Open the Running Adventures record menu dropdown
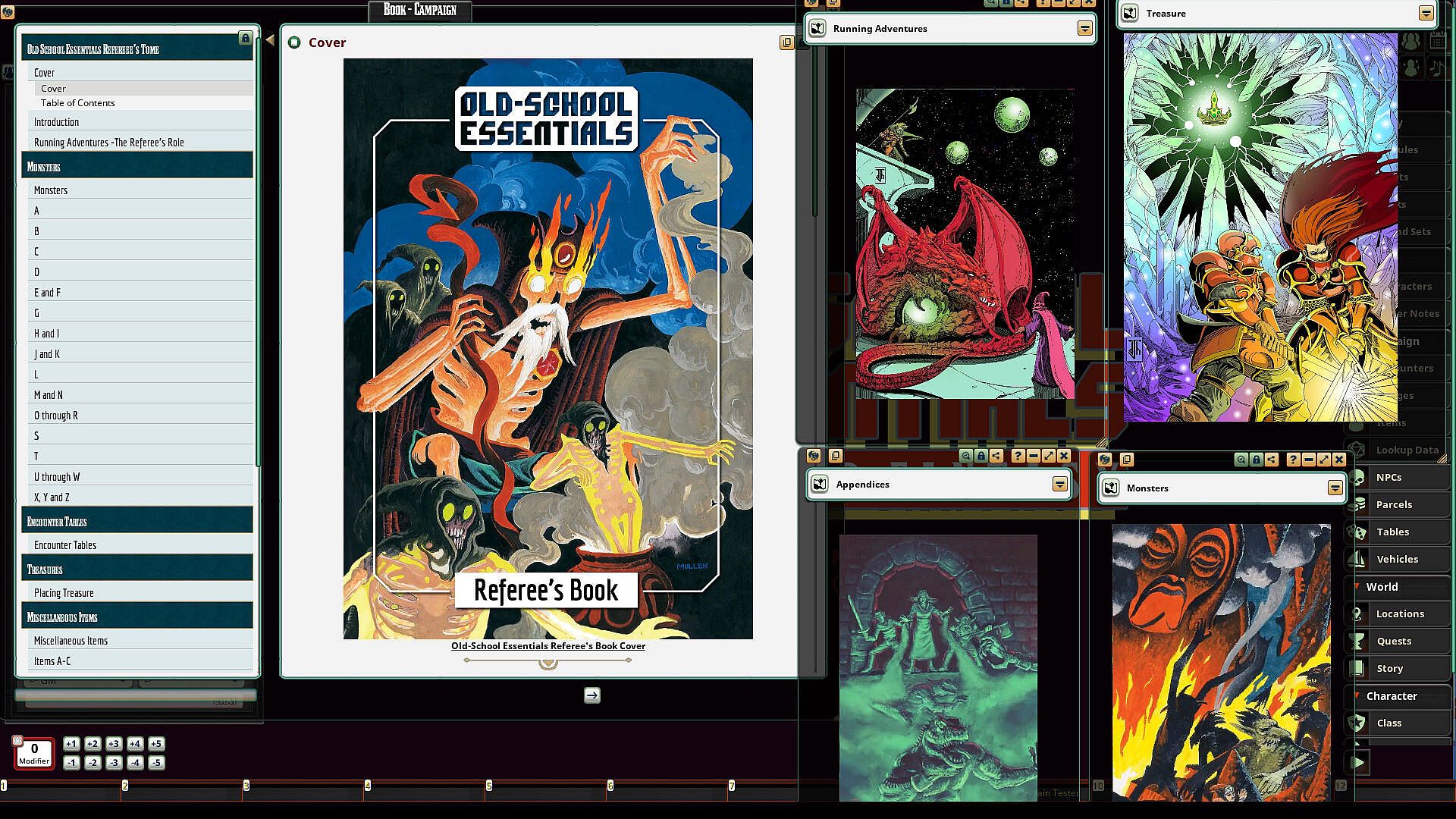The height and width of the screenshot is (819, 1456). (x=1084, y=29)
